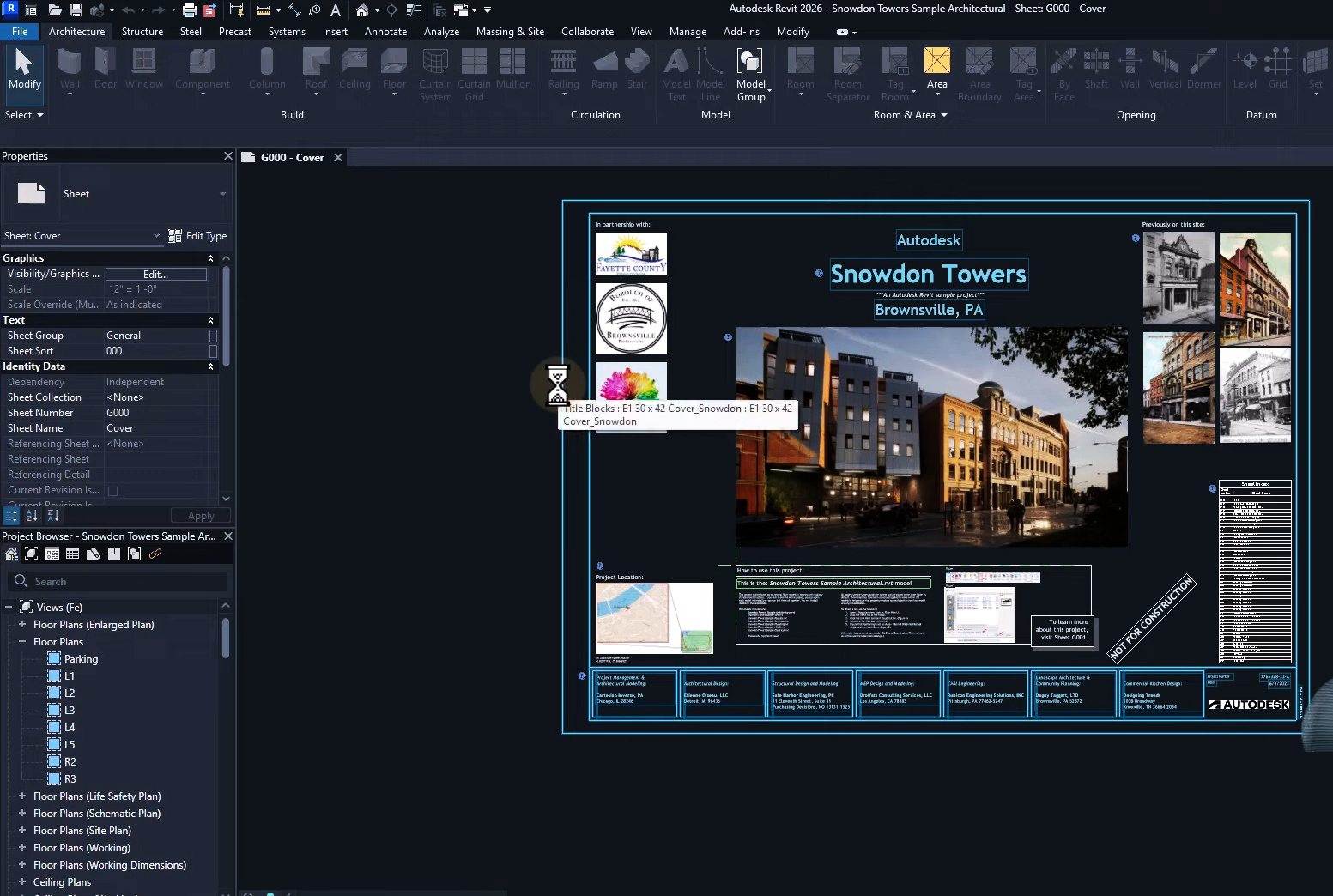Switch to the Annotate ribbon tab
The width and height of the screenshot is (1333, 896).
pos(385,32)
